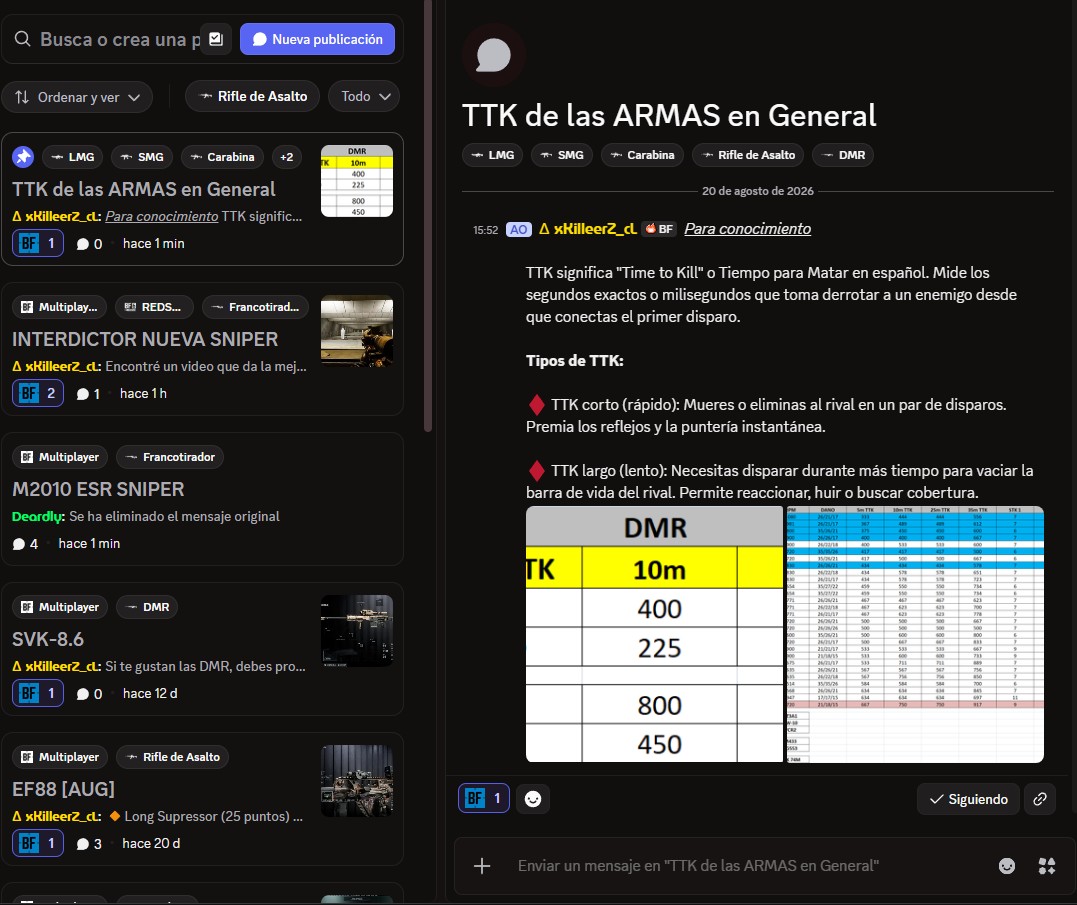This screenshot has height=905, width=1077.
Task: Open SVK-8.6 post
Action: point(48,639)
